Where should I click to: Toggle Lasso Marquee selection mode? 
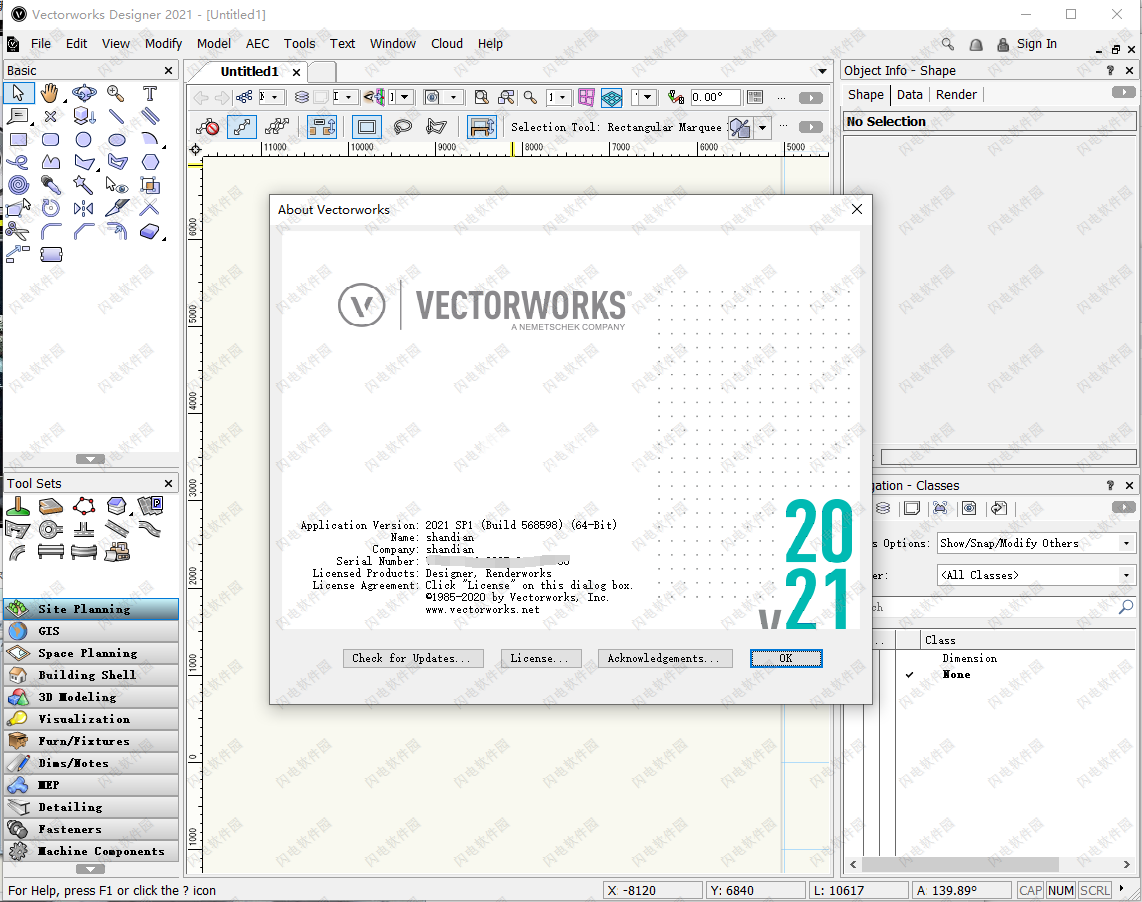tap(402, 127)
